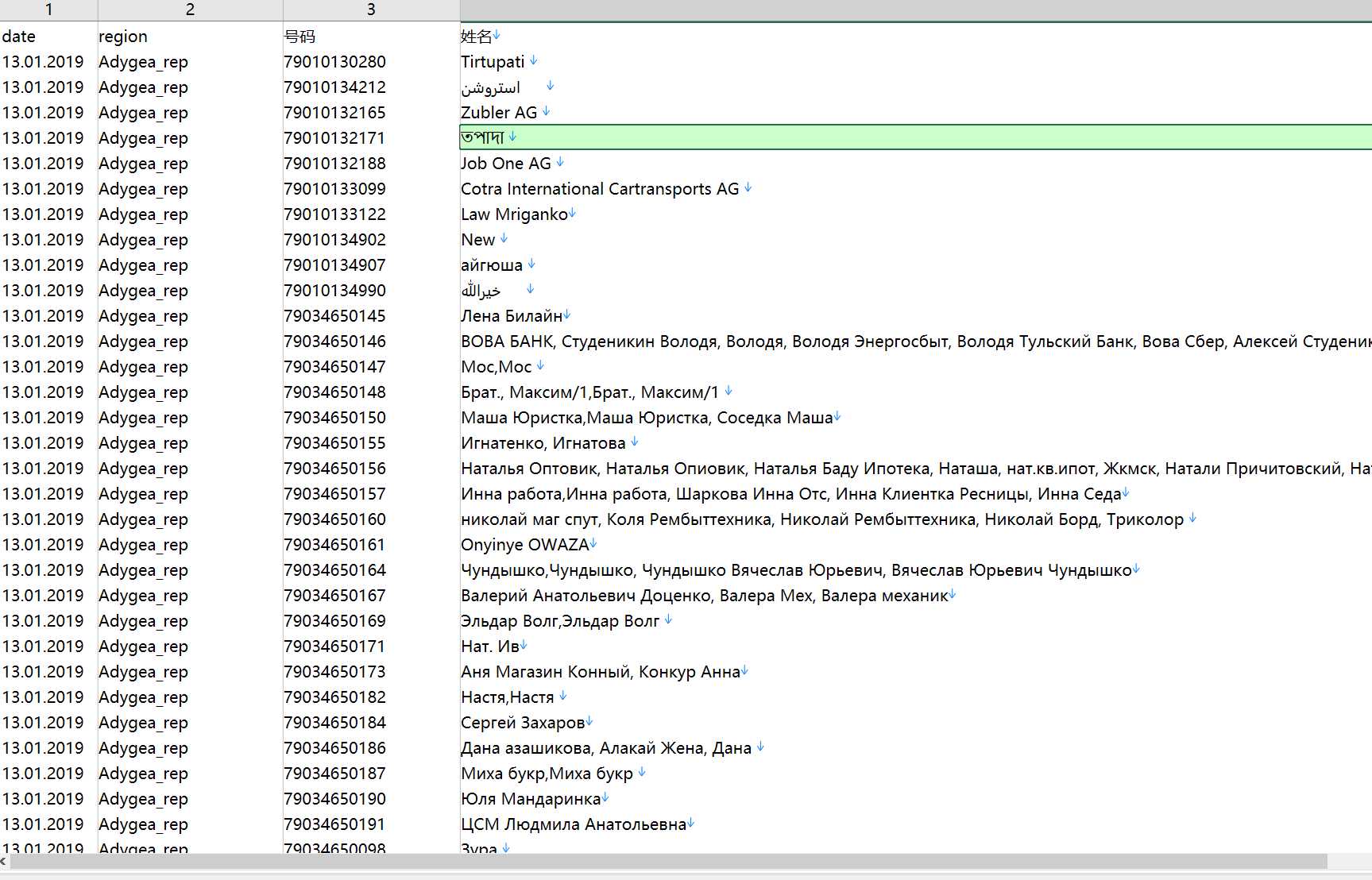Select the cell 'Брат., Максим/1,Брат., Максим/1'
This screenshot has height=880, width=1372.
pos(916,392)
